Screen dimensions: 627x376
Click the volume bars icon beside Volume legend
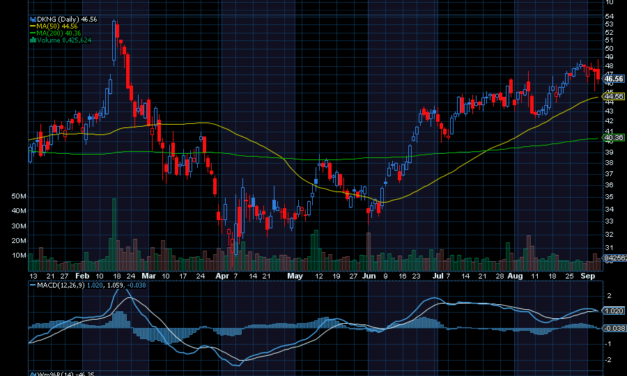(x=33, y=40)
